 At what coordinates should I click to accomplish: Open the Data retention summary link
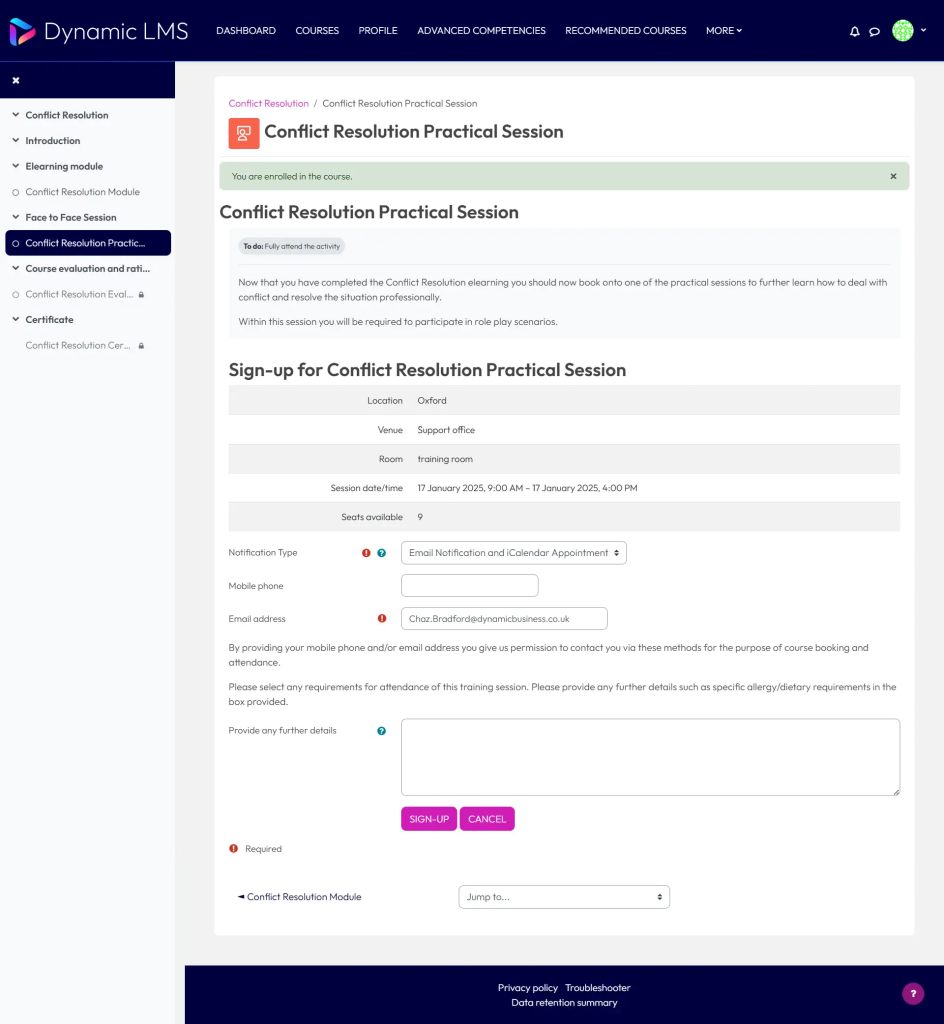pos(564,1002)
